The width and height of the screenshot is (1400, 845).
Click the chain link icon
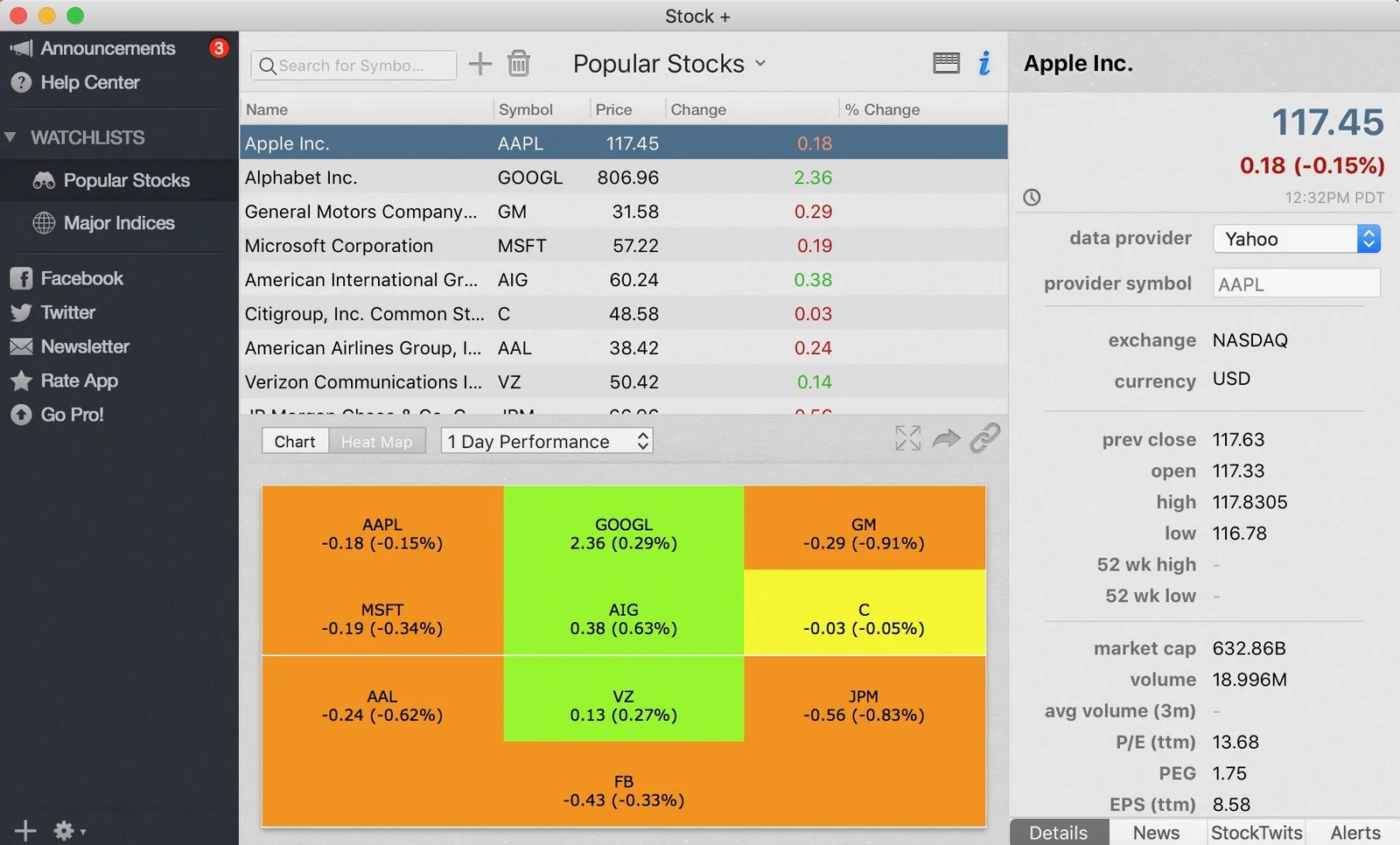pyautogui.click(x=985, y=437)
